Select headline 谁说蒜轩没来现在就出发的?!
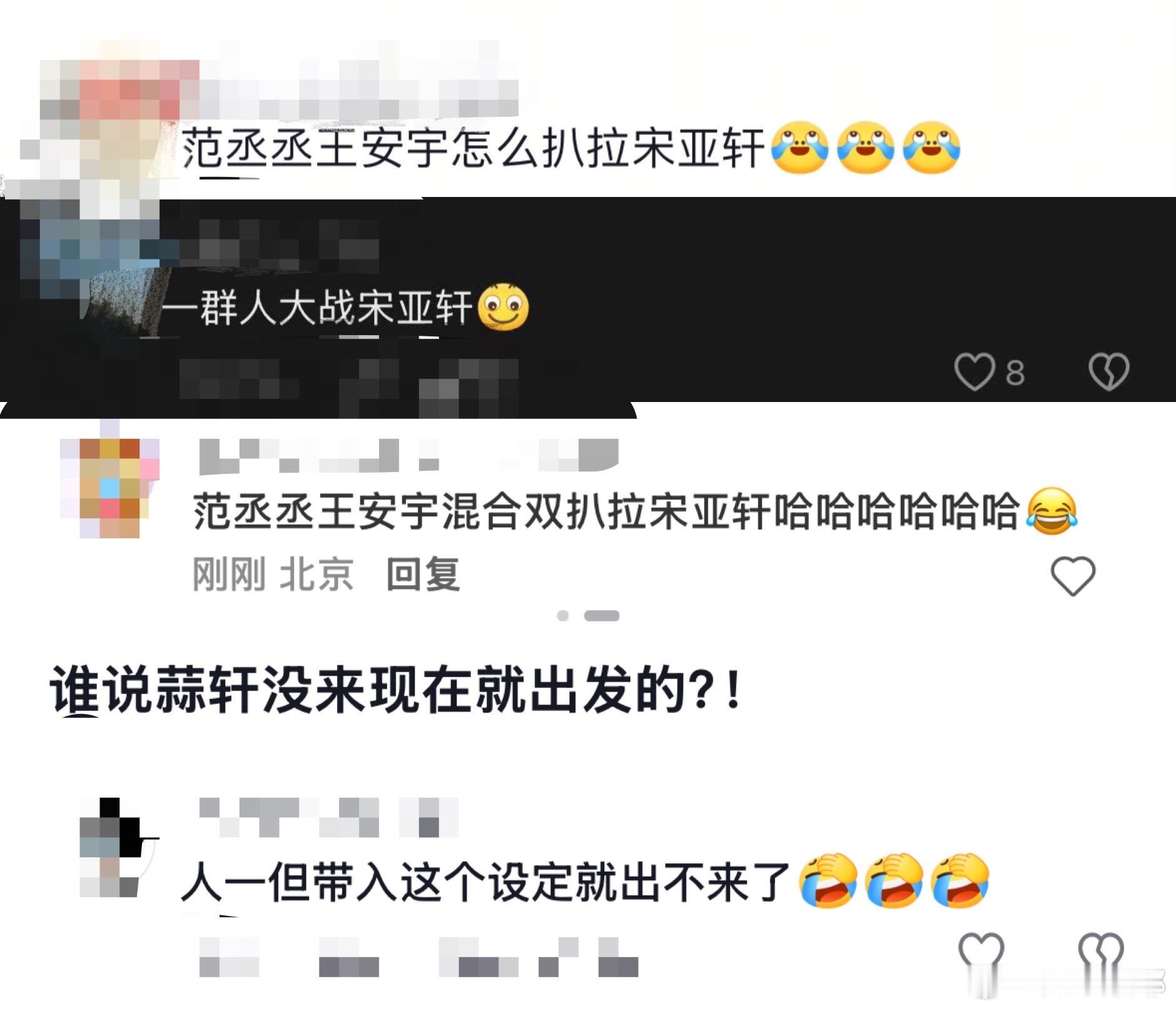1176x1011 pixels. coord(395,692)
